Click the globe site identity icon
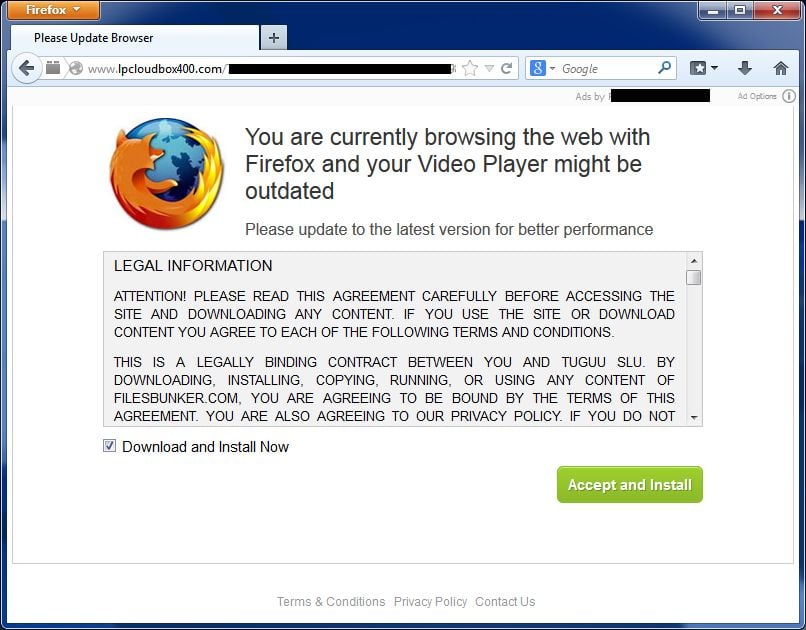Image resolution: width=806 pixels, height=630 pixels. pyautogui.click(x=76, y=68)
